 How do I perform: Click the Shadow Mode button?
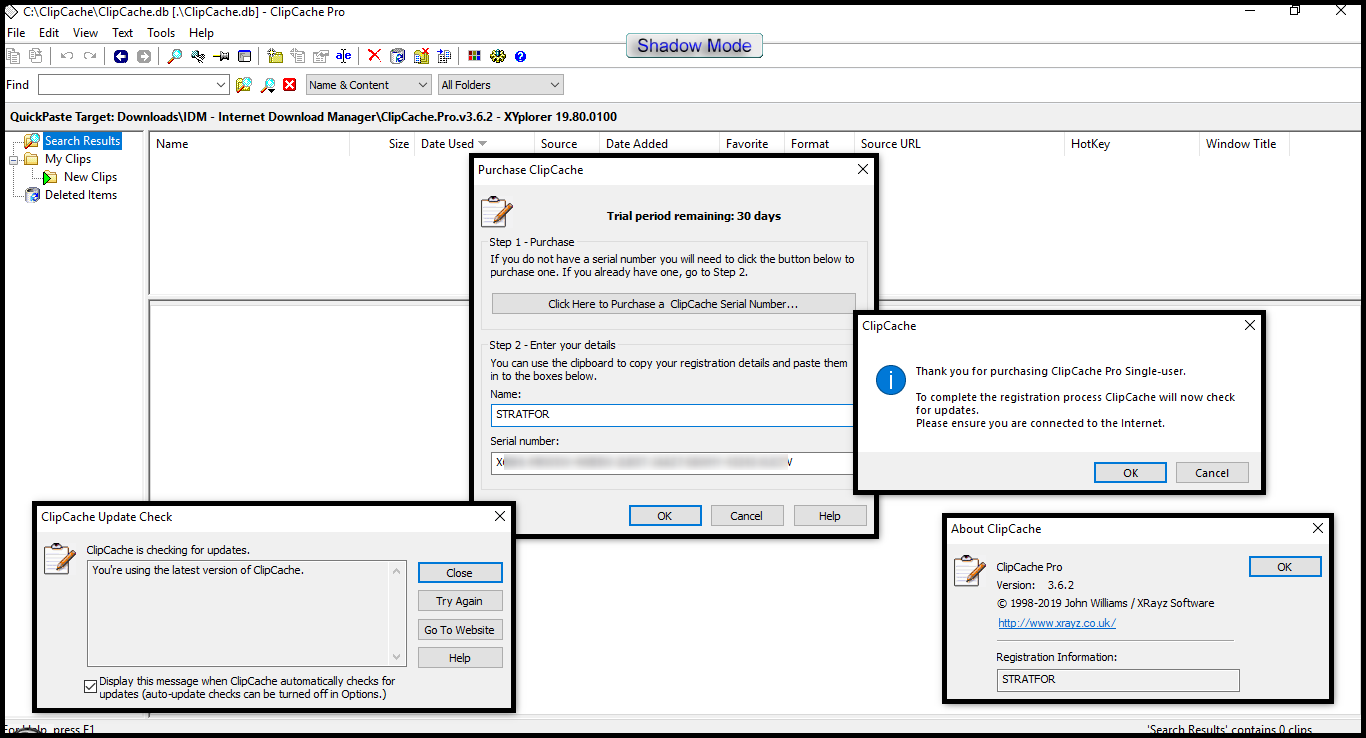694,46
